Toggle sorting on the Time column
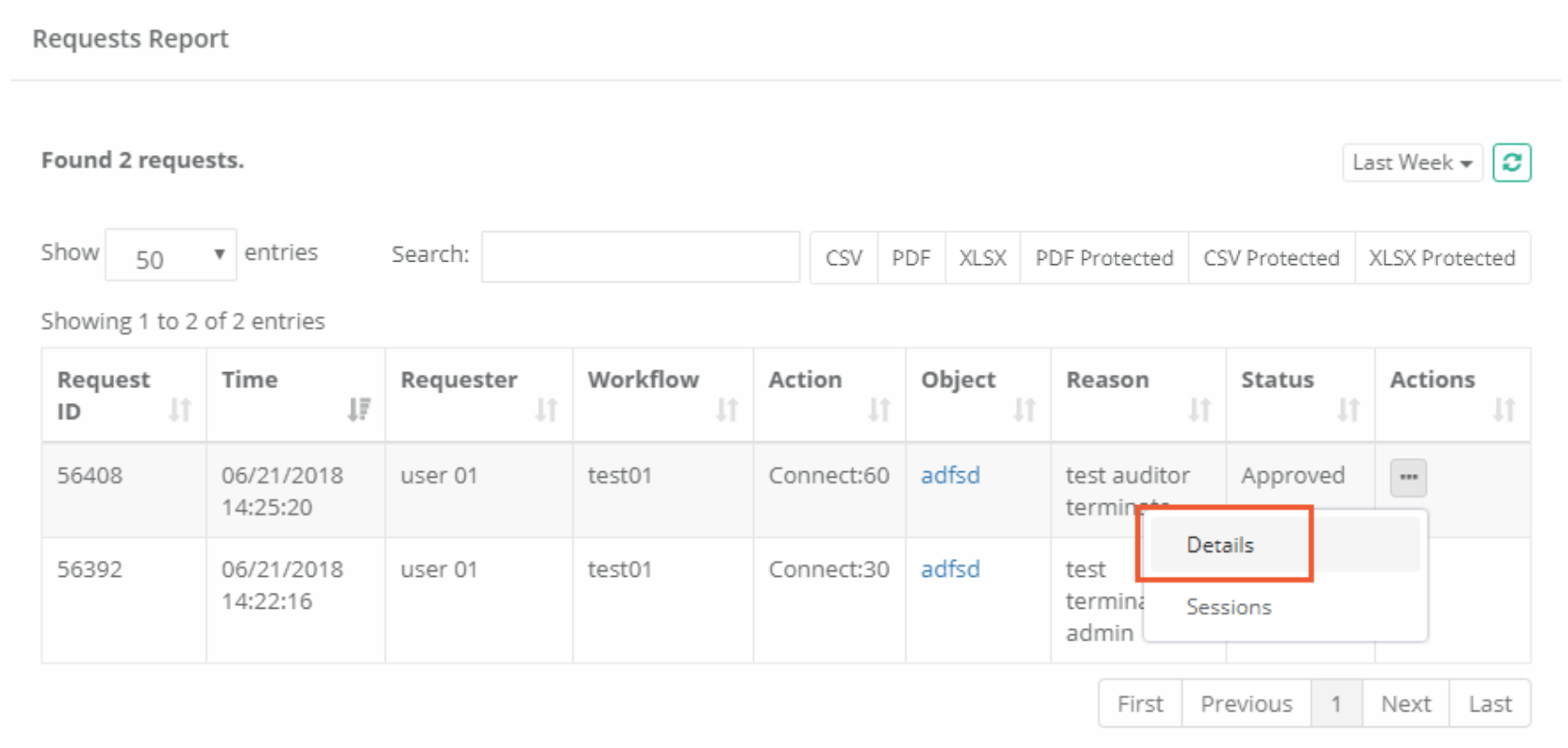1568x748 pixels. pos(358,410)
